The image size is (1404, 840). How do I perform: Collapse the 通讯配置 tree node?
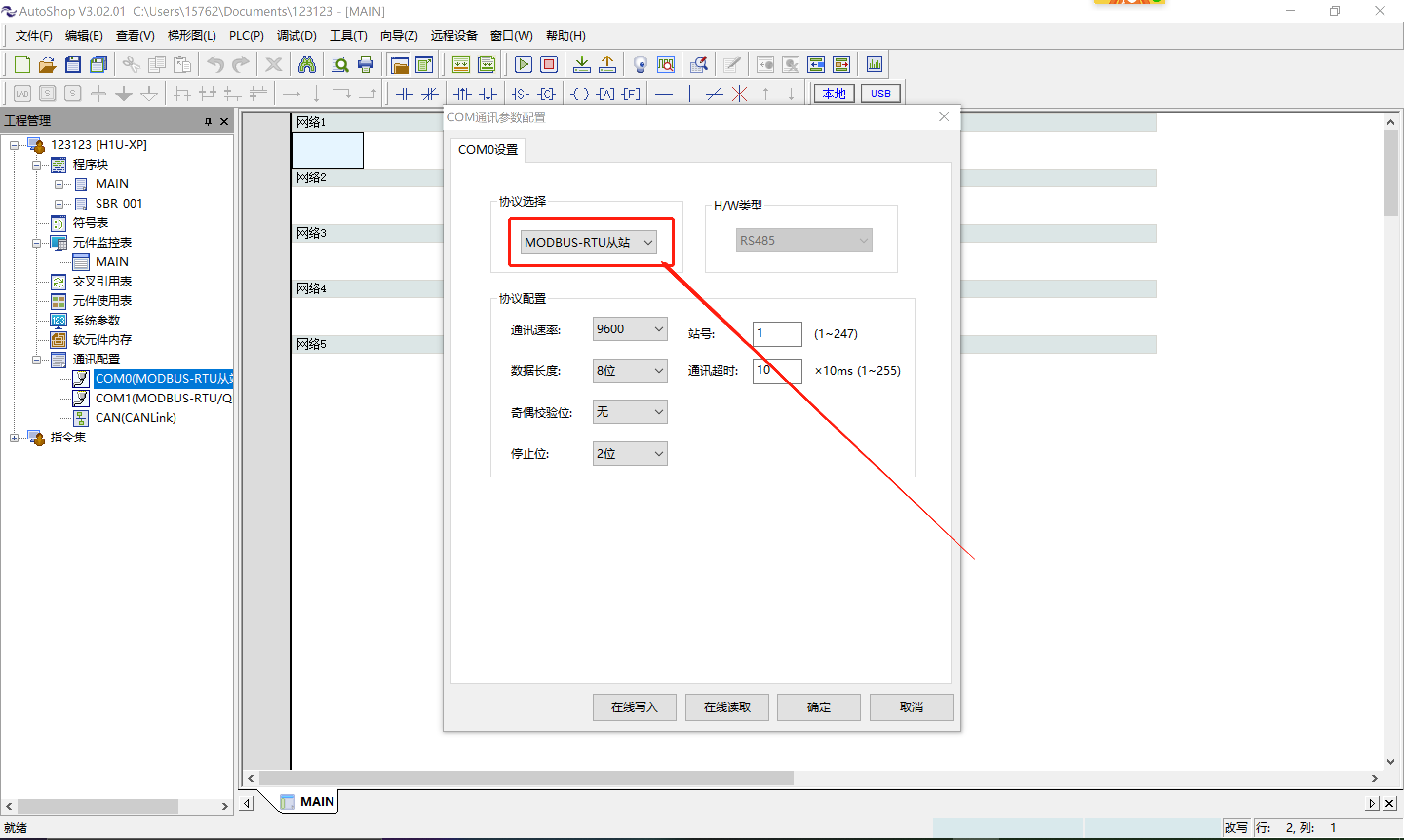pos(36,360)
